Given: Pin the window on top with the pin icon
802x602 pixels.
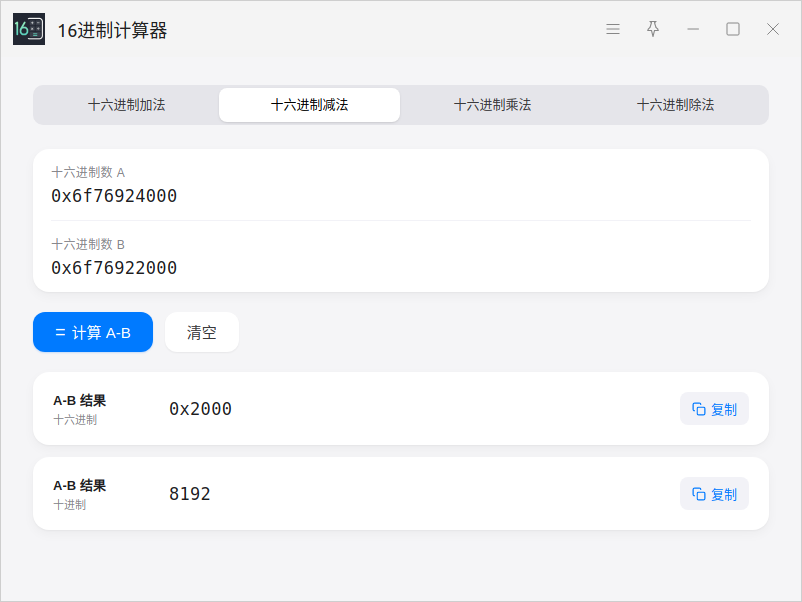Looking at the screenshot, I should (653, 29).
